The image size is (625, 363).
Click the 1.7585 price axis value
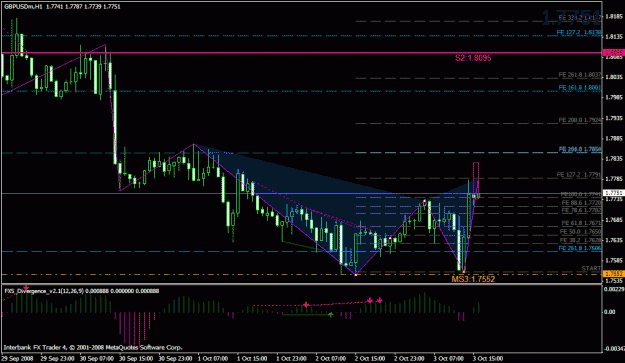pyautogui.click(x=615, y=261)
